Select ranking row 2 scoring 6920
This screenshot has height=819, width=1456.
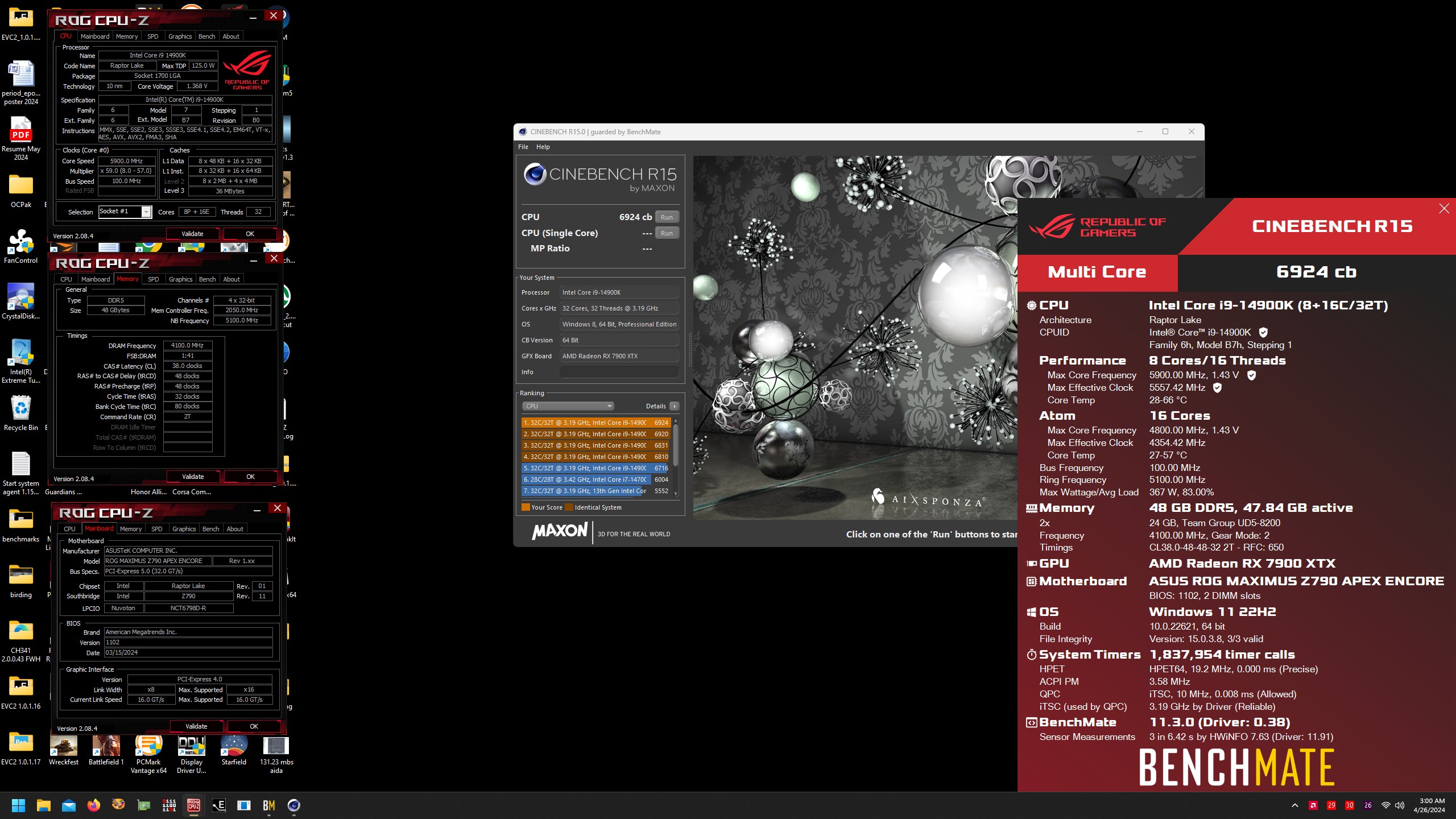(595, 434)
